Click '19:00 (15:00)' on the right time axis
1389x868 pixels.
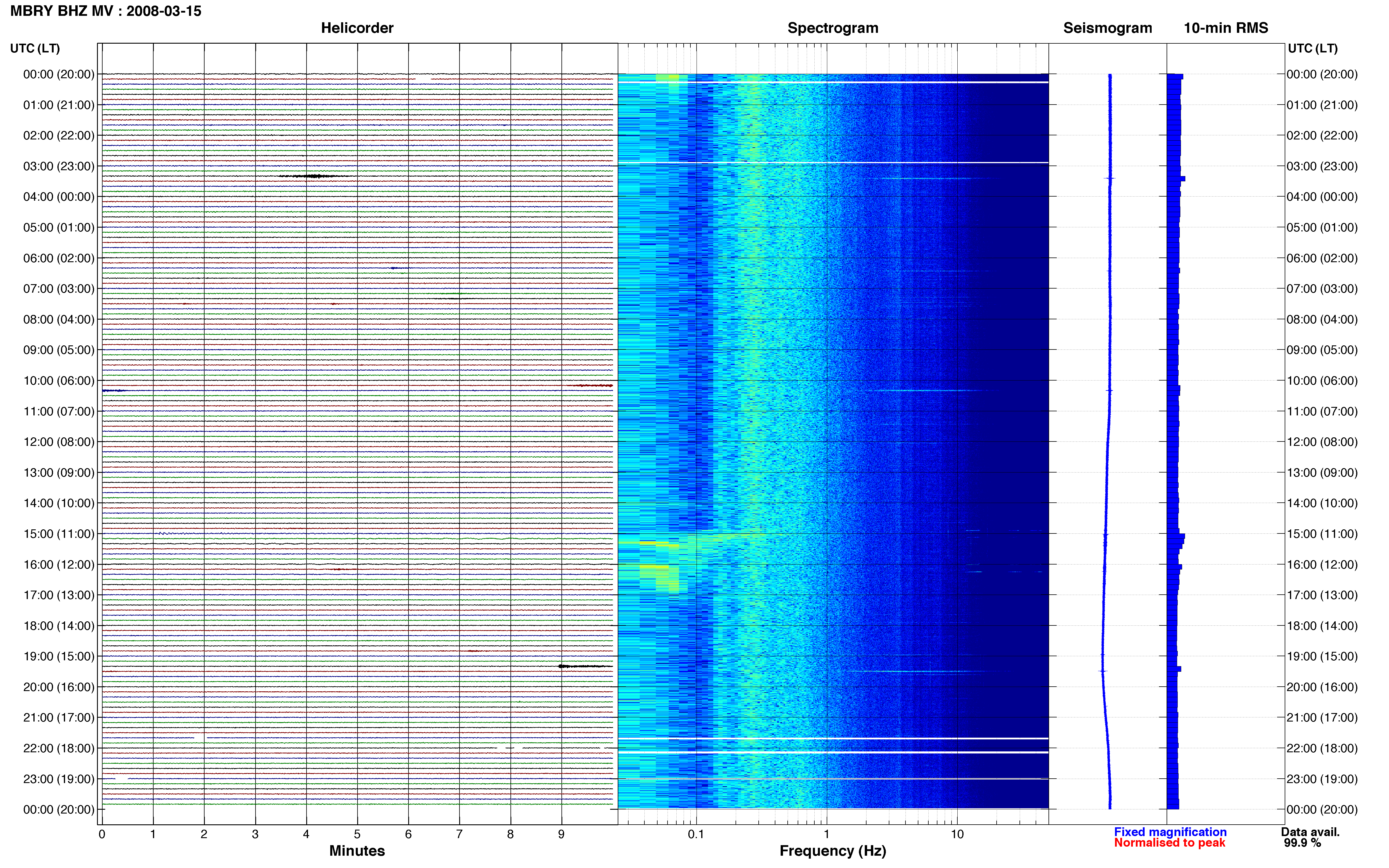coord(1322,657)
